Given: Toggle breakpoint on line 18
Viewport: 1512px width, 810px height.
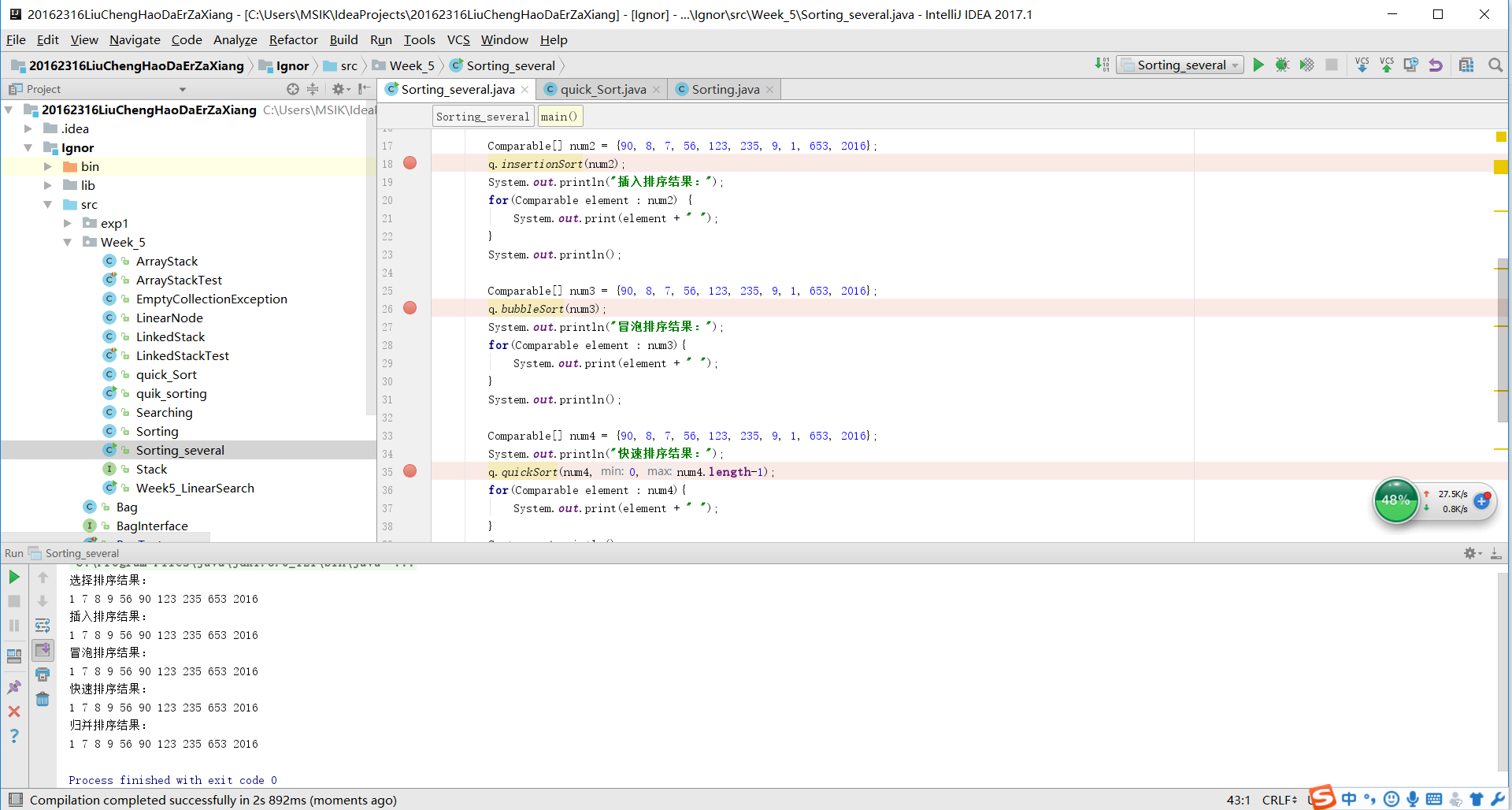Looking at the screenshot, I should coord(410,163).
